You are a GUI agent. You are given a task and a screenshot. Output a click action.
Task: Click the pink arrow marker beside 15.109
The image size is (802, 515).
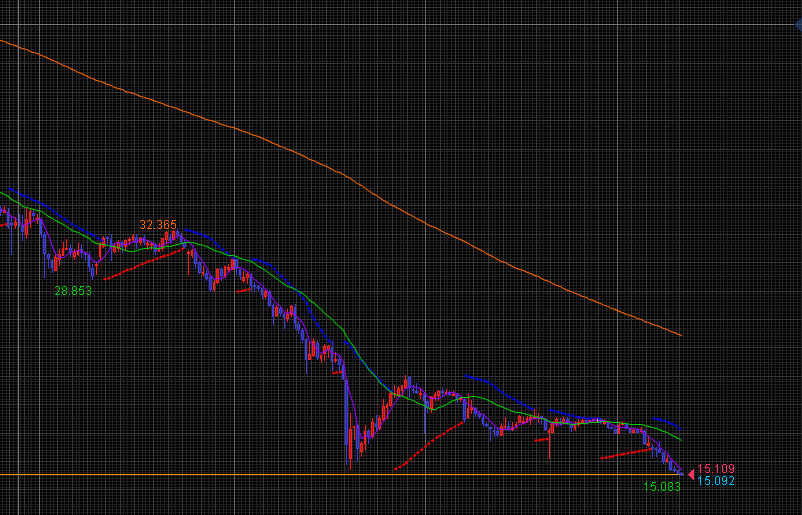point(690,473)
